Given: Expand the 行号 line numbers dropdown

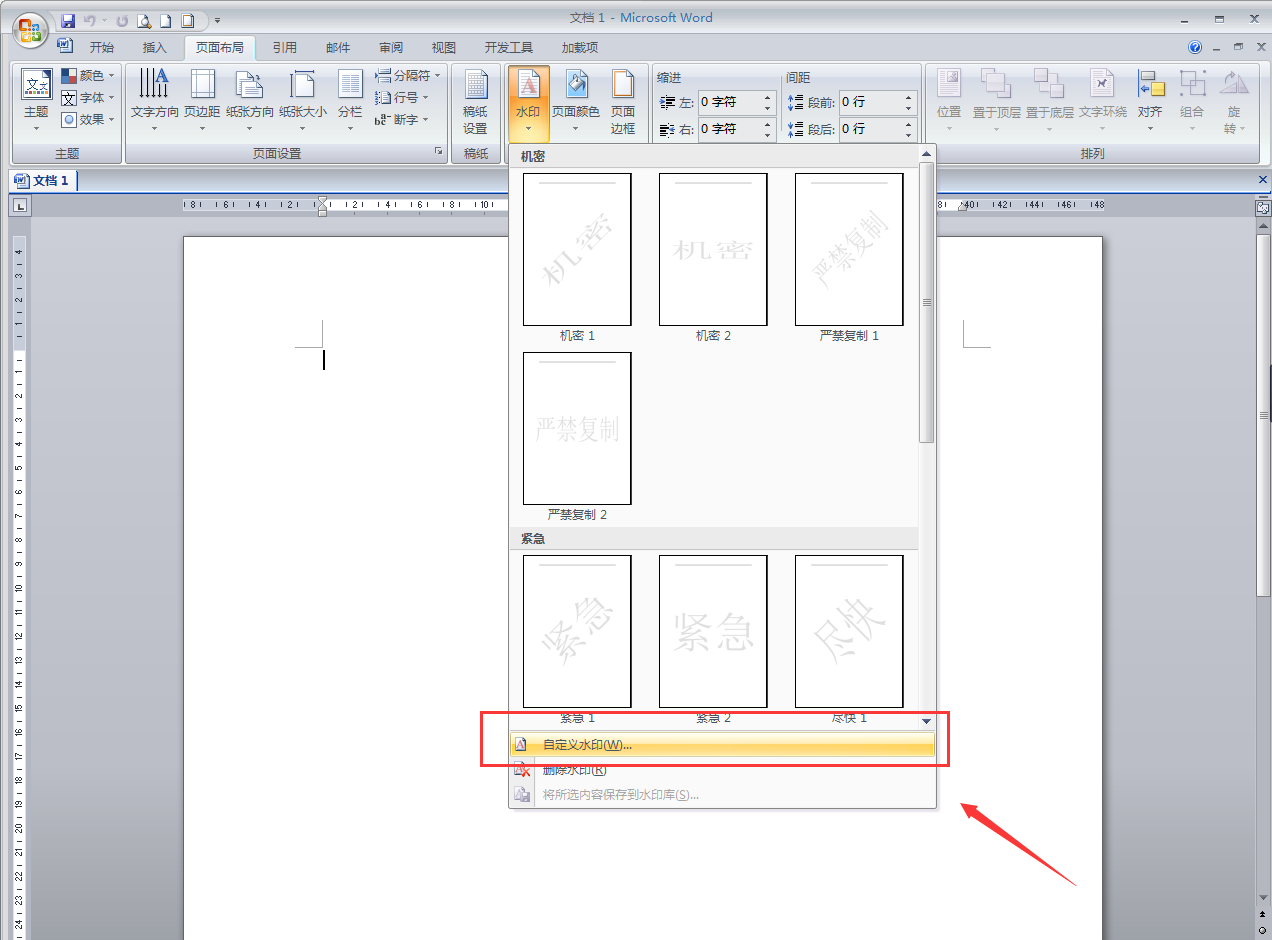Looking at the screenshot, I should [x=401, y=98].
